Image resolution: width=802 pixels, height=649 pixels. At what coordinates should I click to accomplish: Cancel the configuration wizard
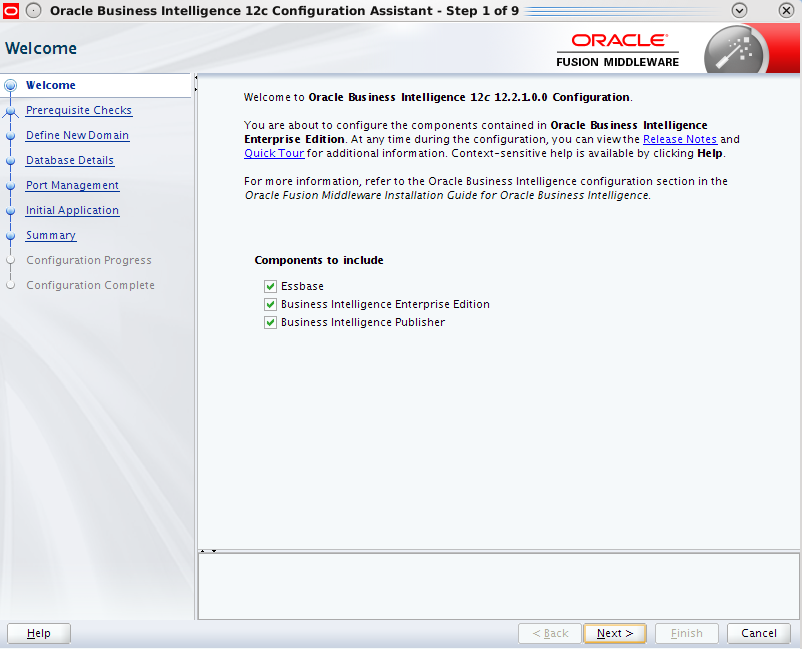point(759,634)
